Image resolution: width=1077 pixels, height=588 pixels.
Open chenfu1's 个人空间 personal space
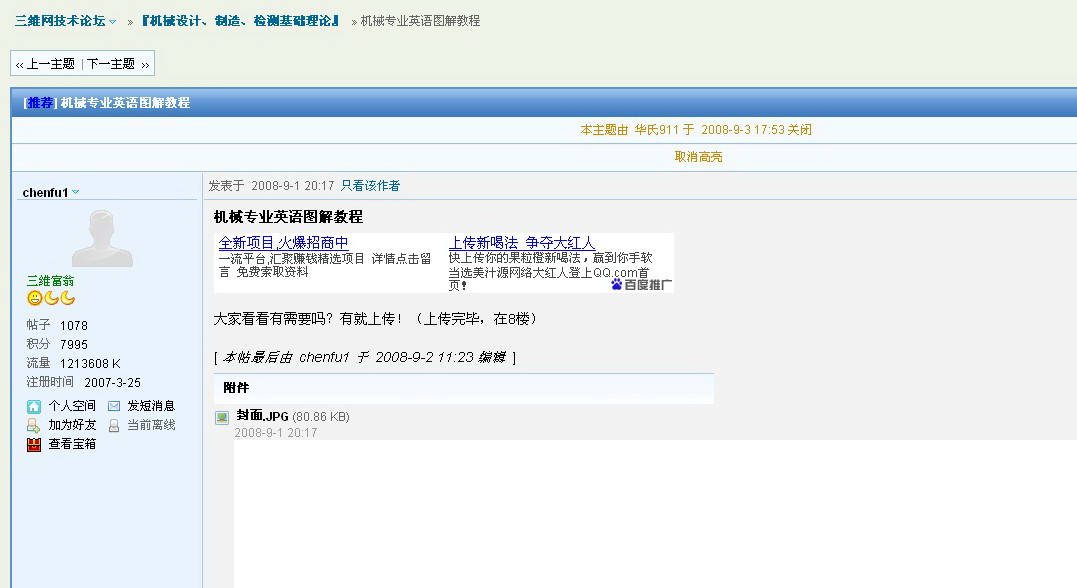[64, 406]
